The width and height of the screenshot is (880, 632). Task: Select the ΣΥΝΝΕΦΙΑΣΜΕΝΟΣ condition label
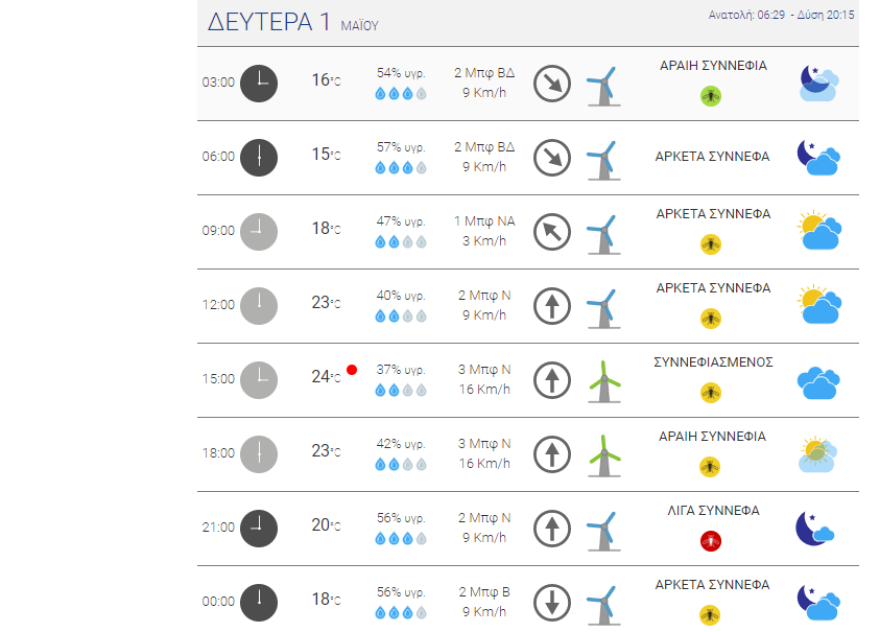(713, 362)
